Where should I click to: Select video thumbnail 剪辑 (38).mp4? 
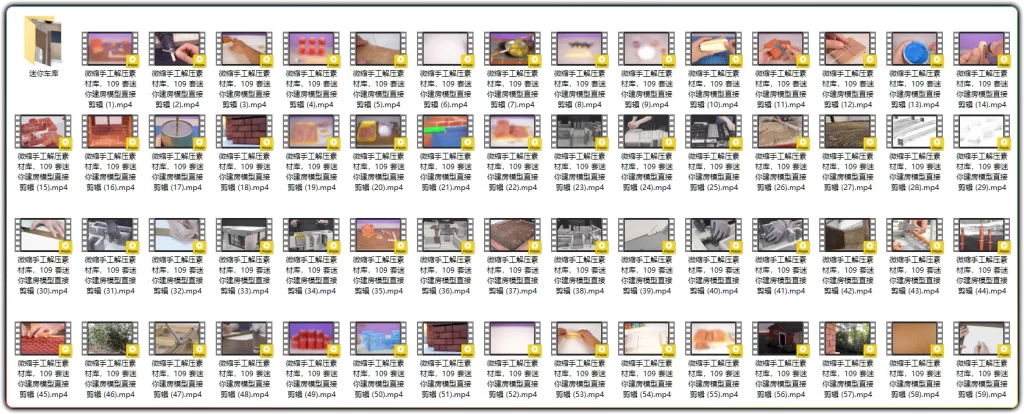[x=580, y=236]
